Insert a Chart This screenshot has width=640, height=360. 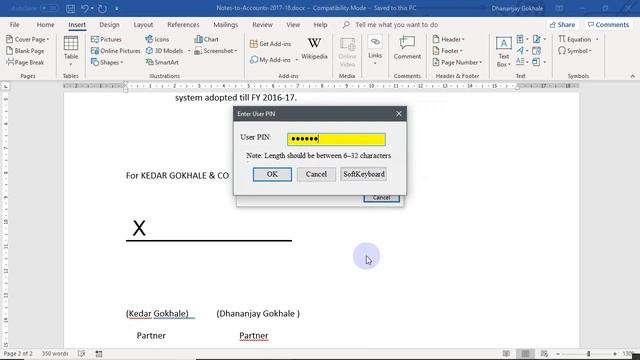tap(207, 39)
